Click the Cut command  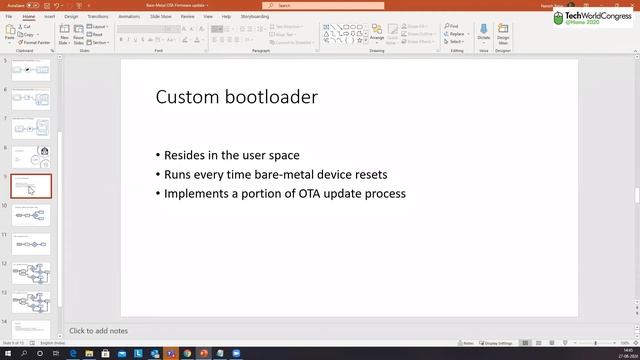[x=24, y=27]
